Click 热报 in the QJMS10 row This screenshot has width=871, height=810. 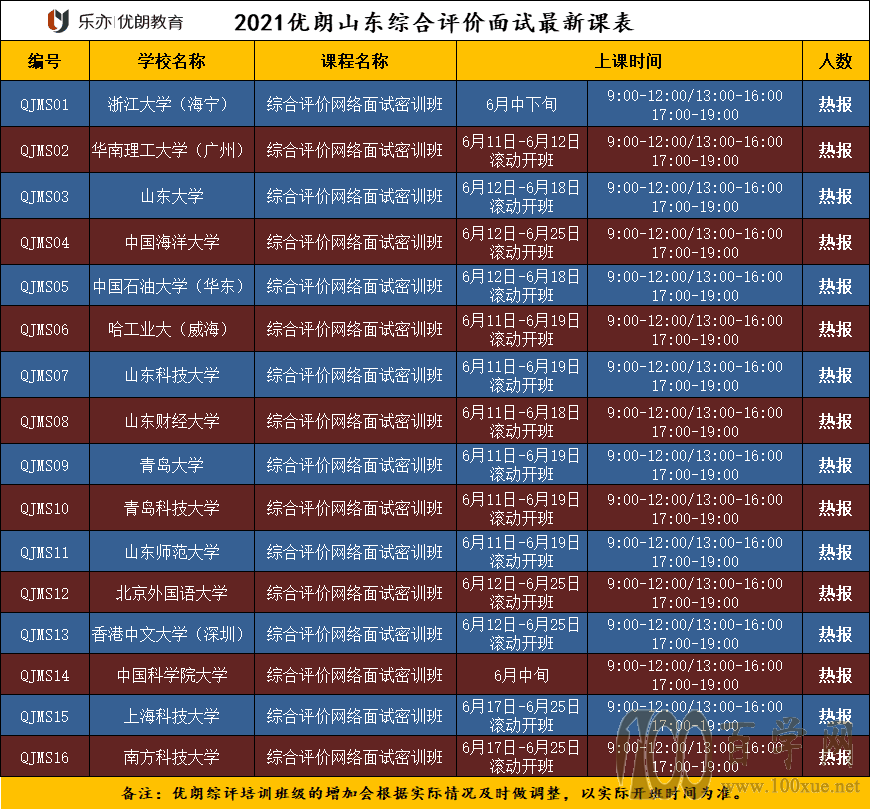point(835,509)
